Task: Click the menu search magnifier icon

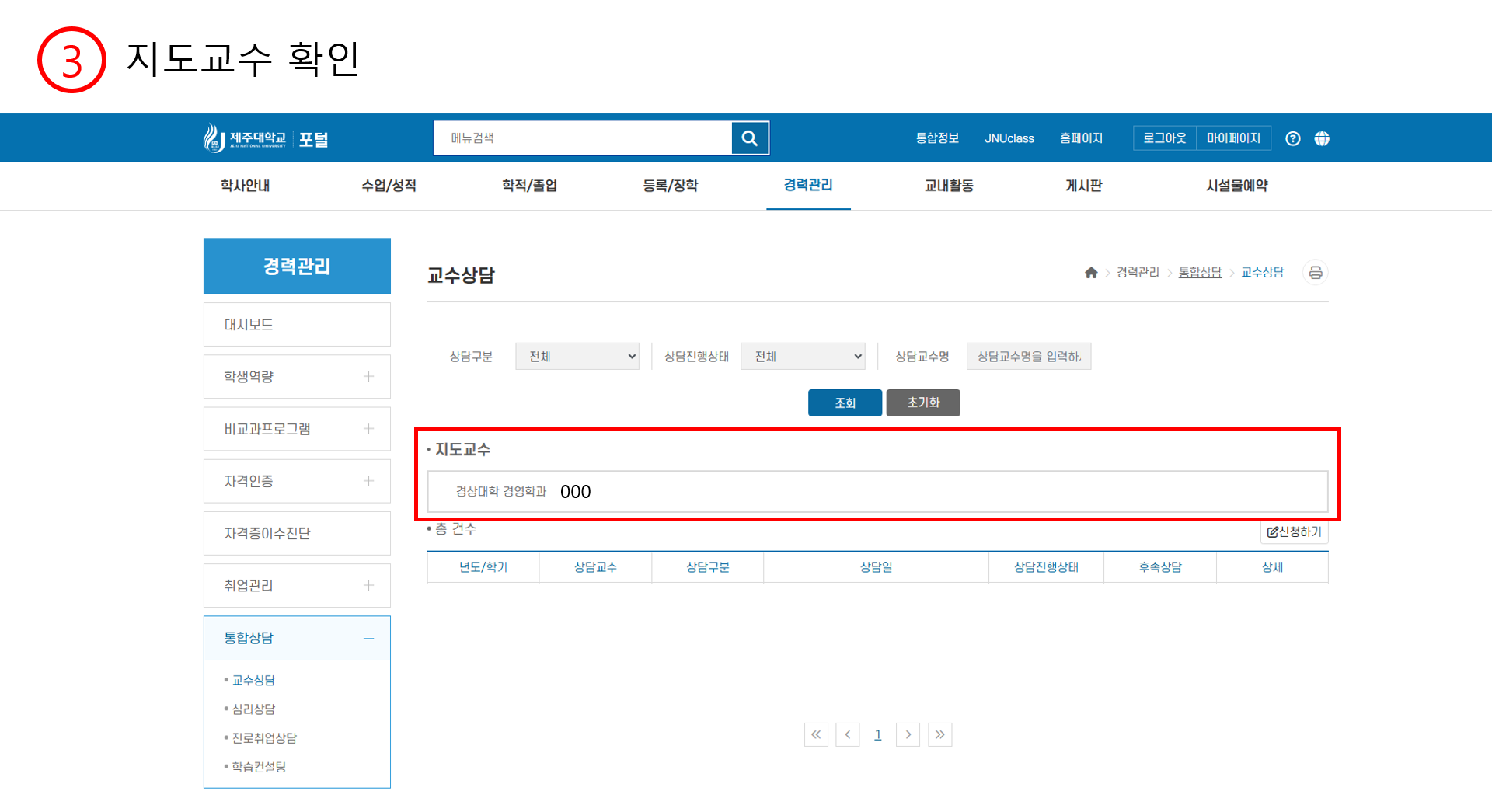Action: point(748,138)
